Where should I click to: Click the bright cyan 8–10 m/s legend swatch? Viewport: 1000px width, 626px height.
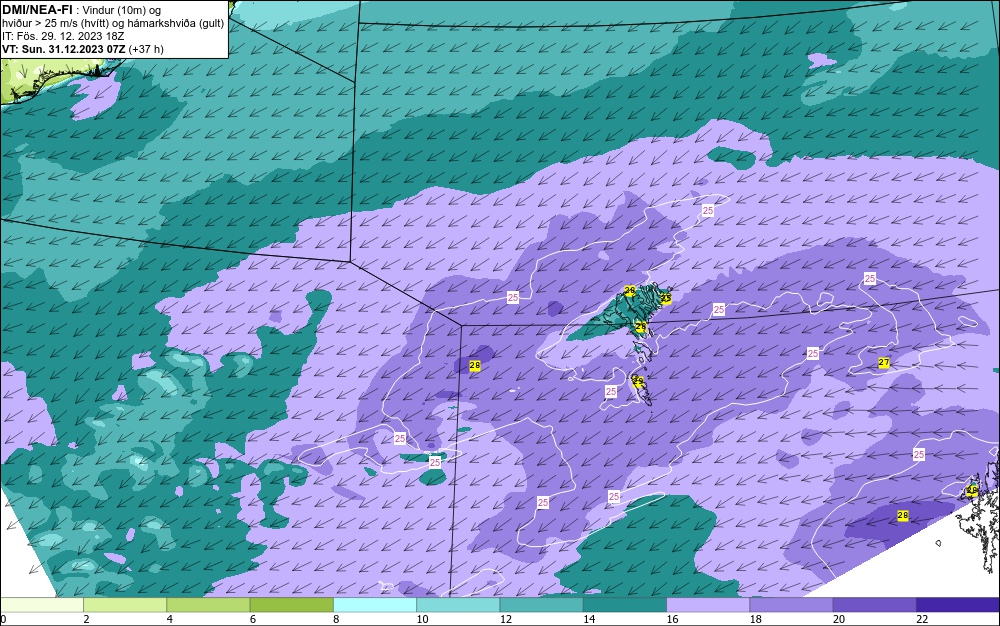375,605
